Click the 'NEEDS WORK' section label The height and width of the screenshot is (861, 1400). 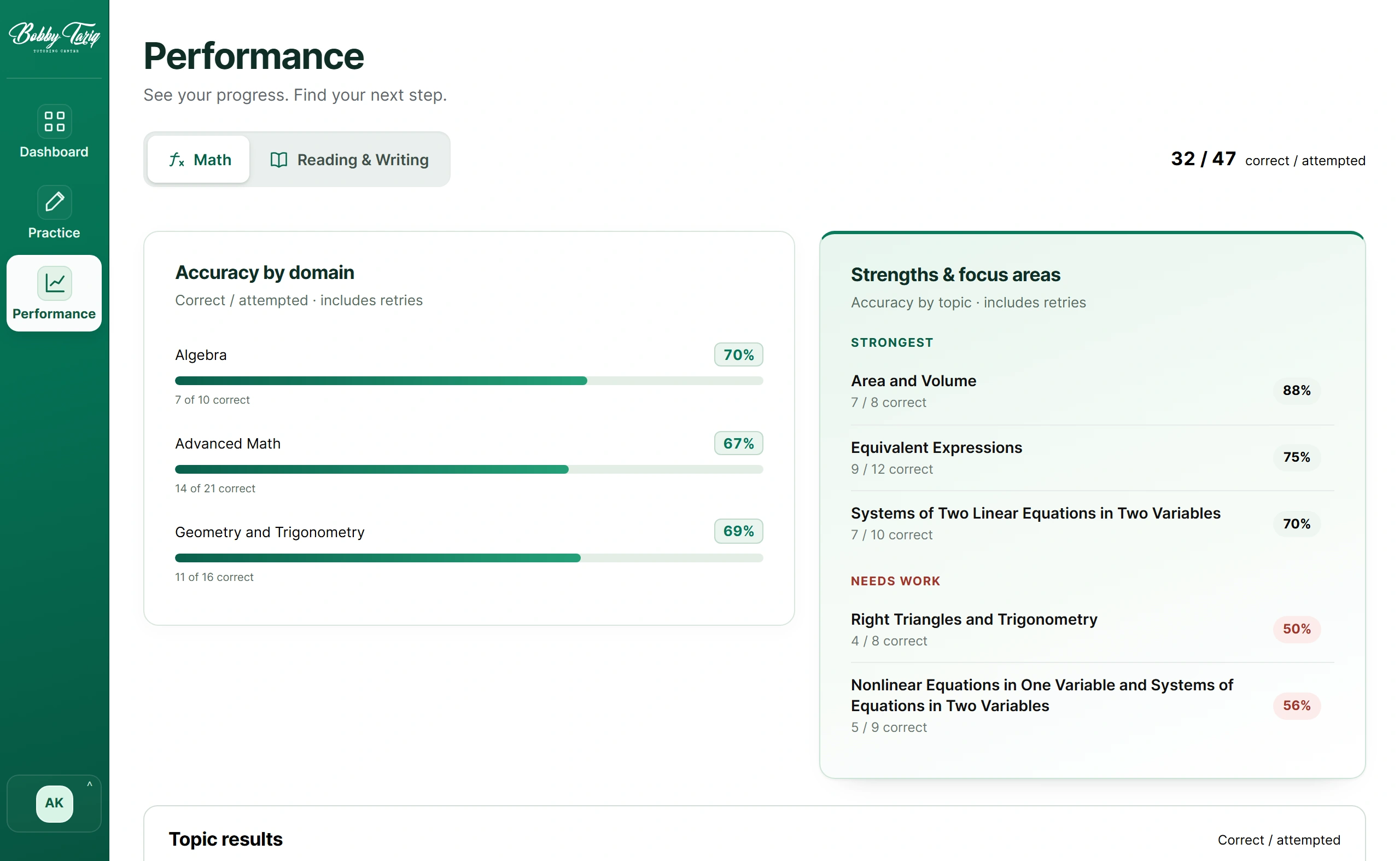click(x=896, y=581)
